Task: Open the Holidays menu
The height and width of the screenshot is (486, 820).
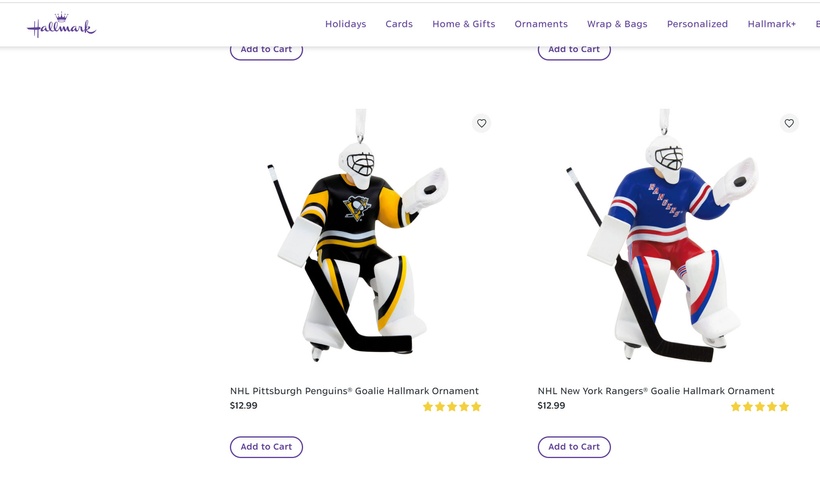Action: tap(346, 24)
